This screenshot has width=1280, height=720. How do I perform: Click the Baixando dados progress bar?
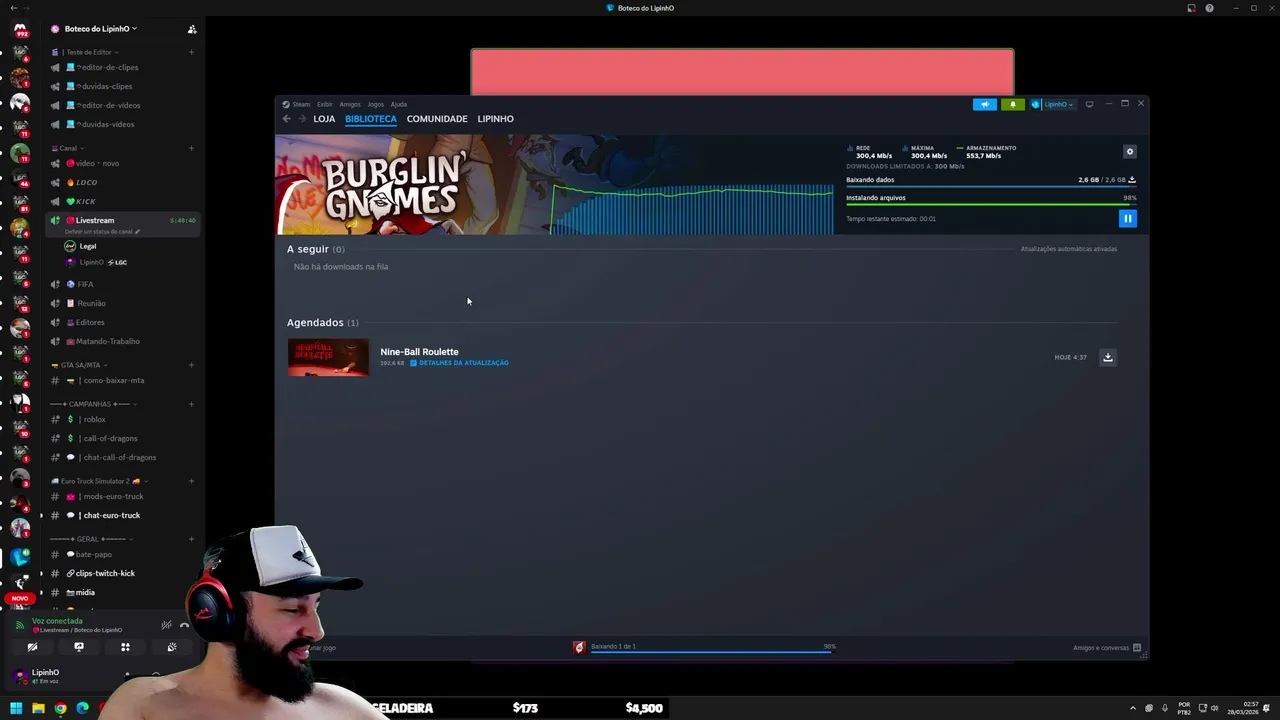(x=991, y=187)
